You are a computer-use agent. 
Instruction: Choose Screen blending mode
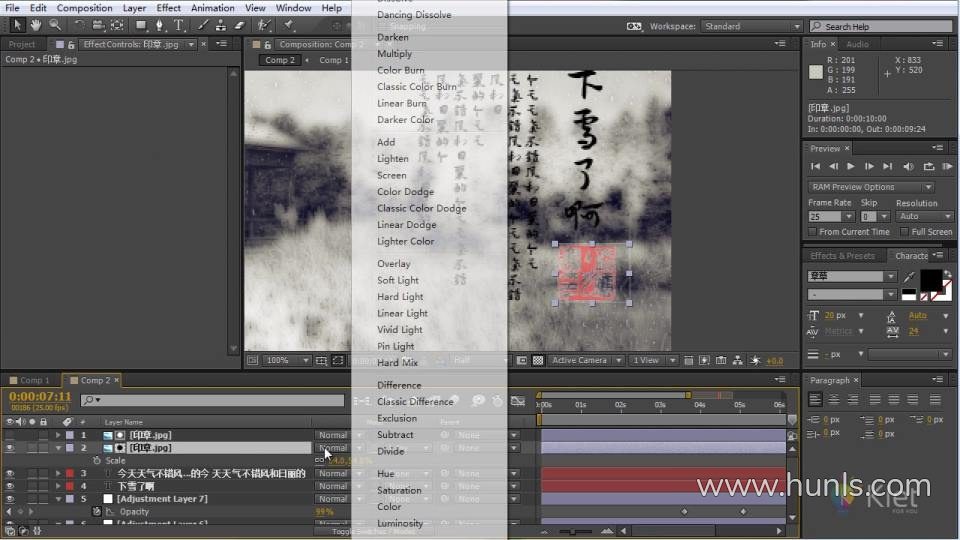[x=391, y=175]
